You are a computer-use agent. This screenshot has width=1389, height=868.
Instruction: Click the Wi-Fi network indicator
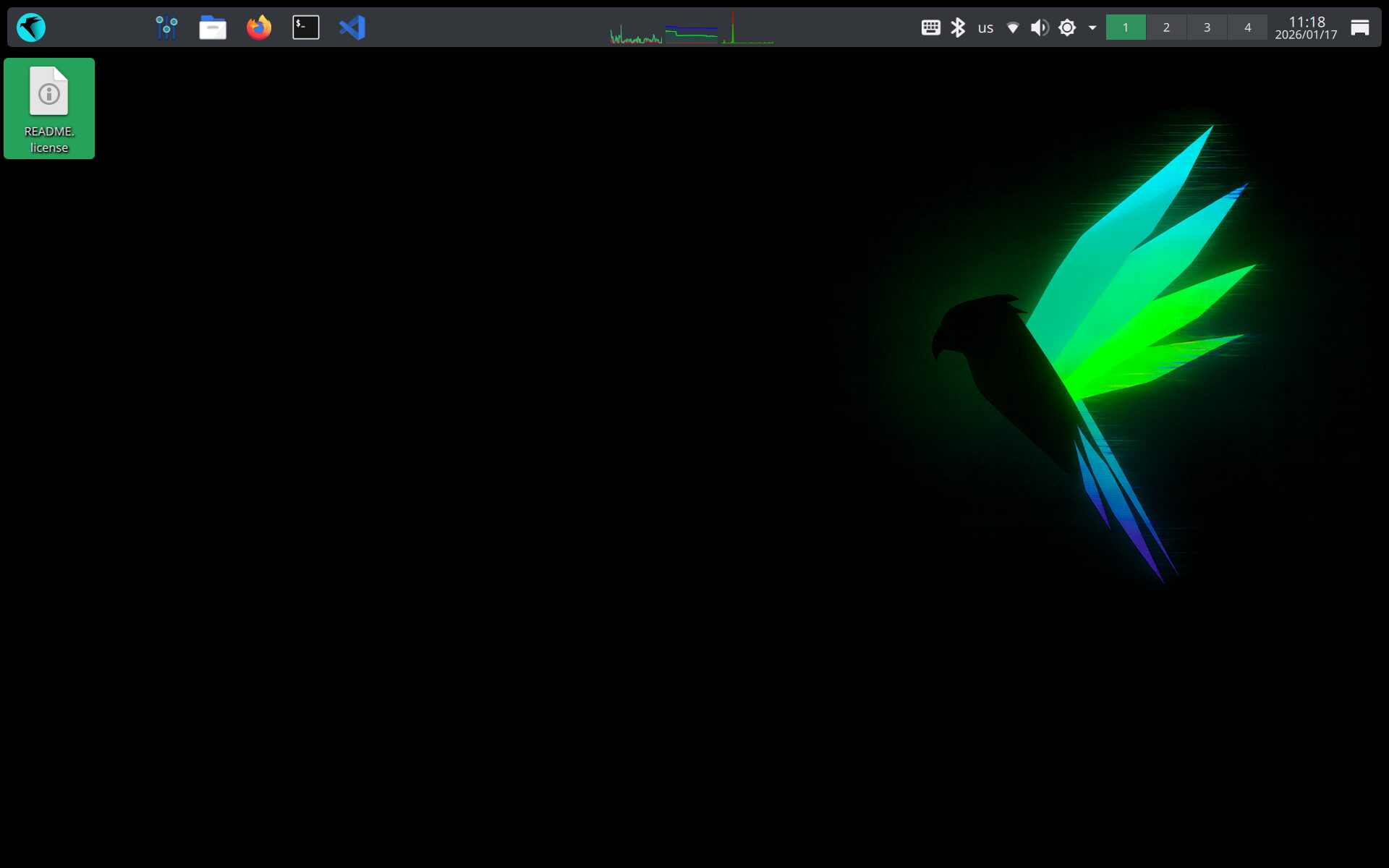point(1013,27)
